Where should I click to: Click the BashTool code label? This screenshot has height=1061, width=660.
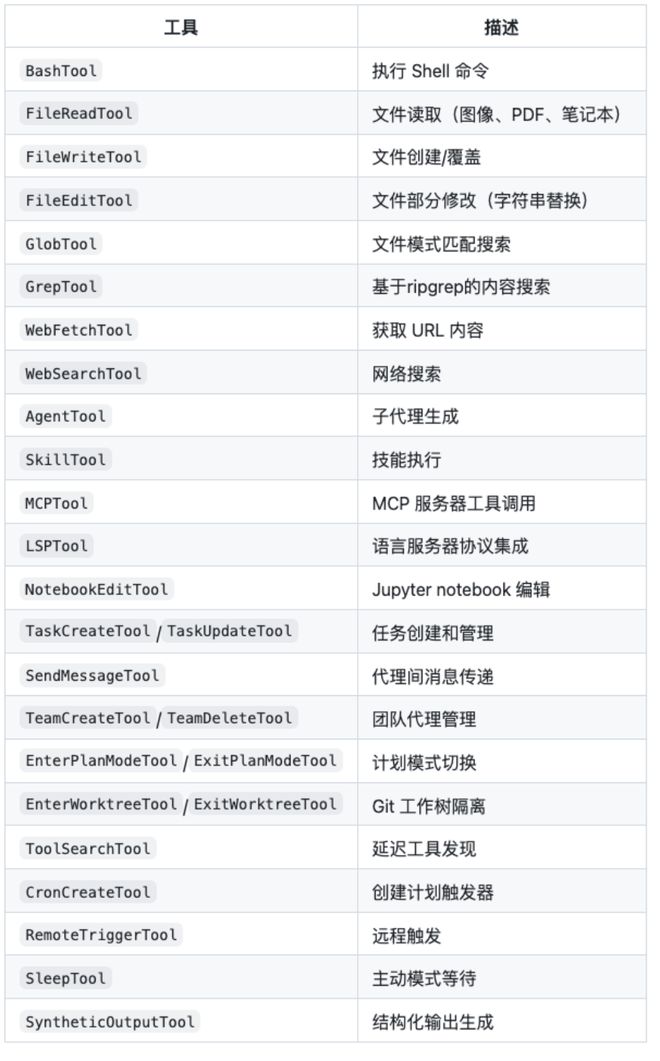pos(61,71)
